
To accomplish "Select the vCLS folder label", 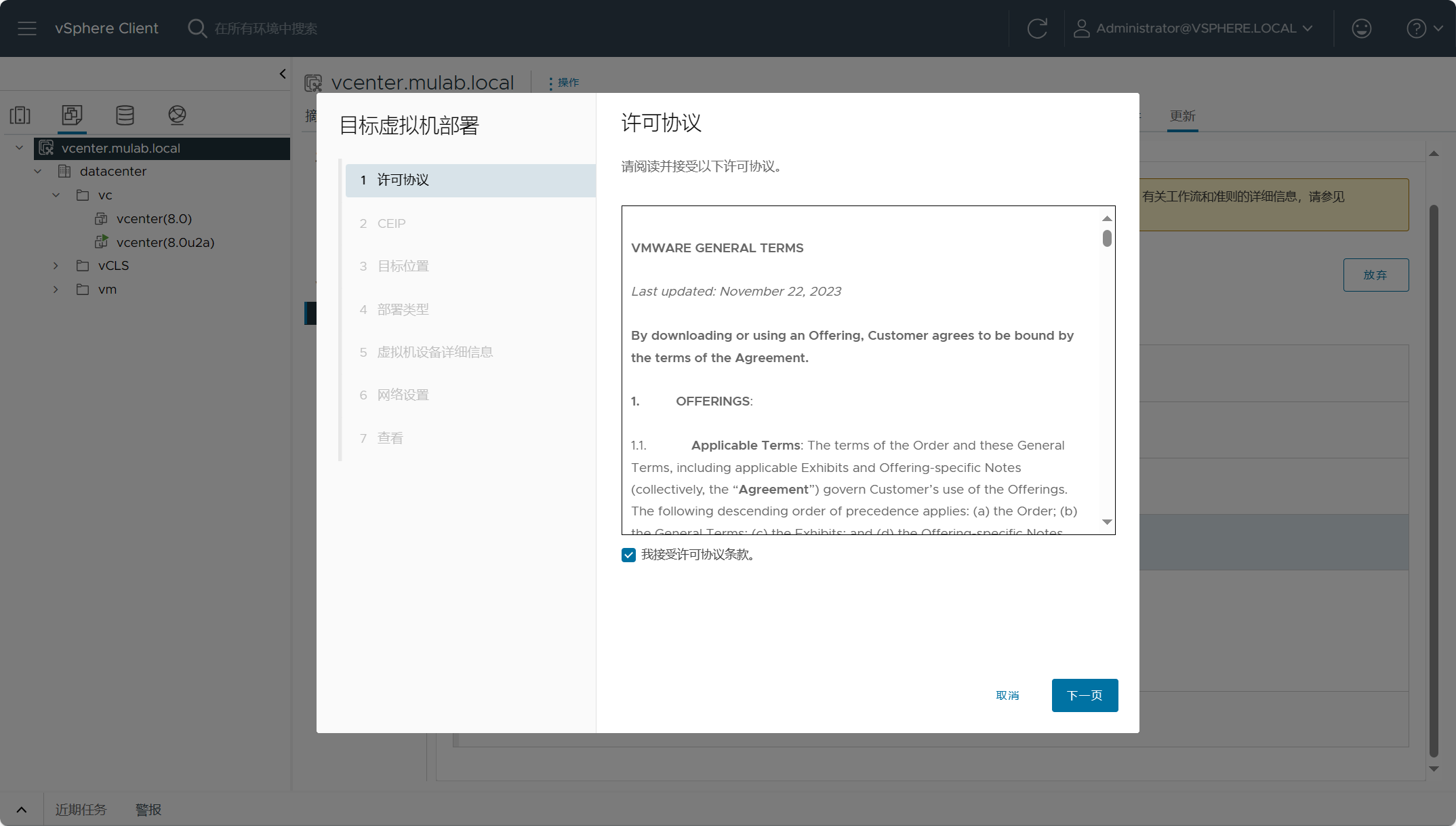I will pos(113,266).
